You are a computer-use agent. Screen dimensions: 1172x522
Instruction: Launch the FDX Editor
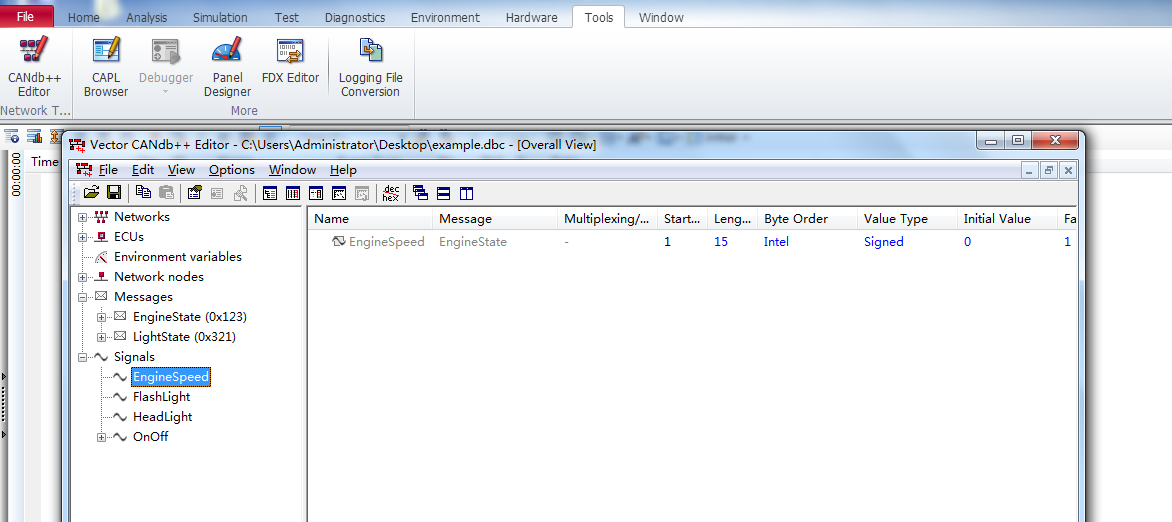290,61
